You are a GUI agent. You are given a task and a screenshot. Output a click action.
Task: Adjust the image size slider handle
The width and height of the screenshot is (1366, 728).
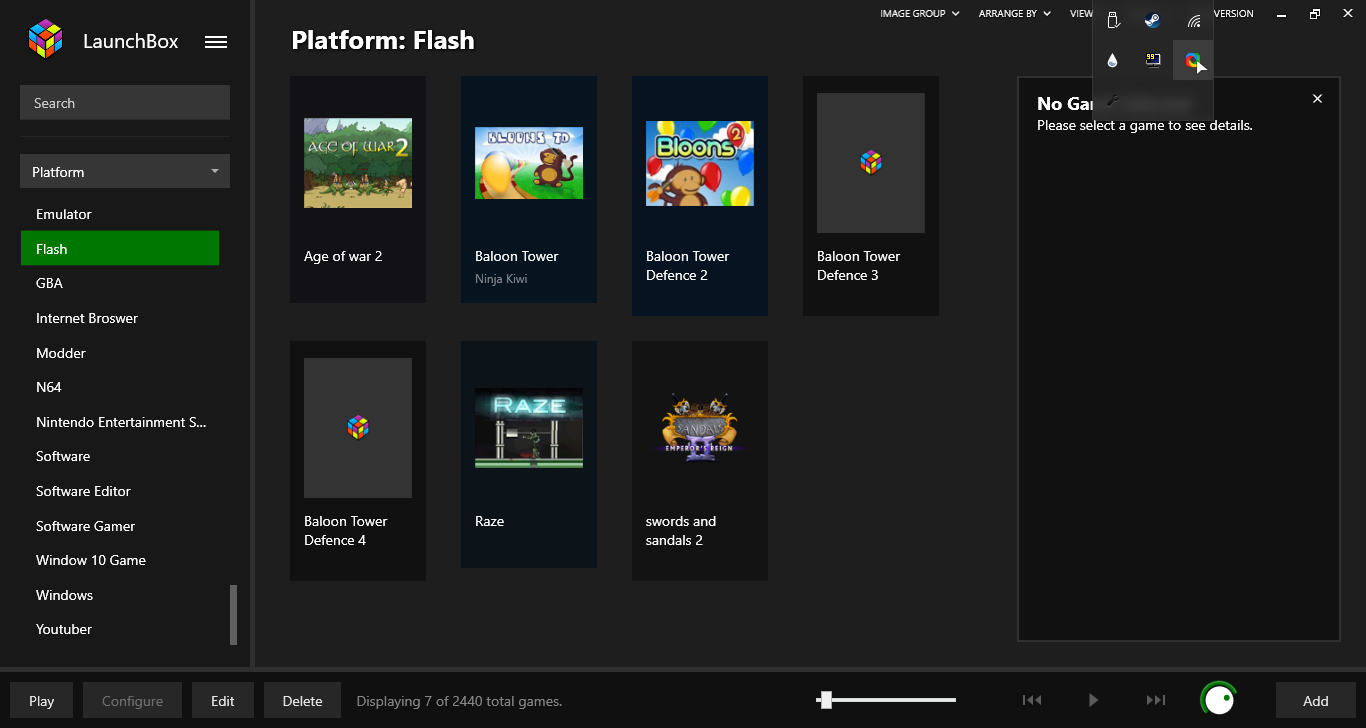point(825,700)
